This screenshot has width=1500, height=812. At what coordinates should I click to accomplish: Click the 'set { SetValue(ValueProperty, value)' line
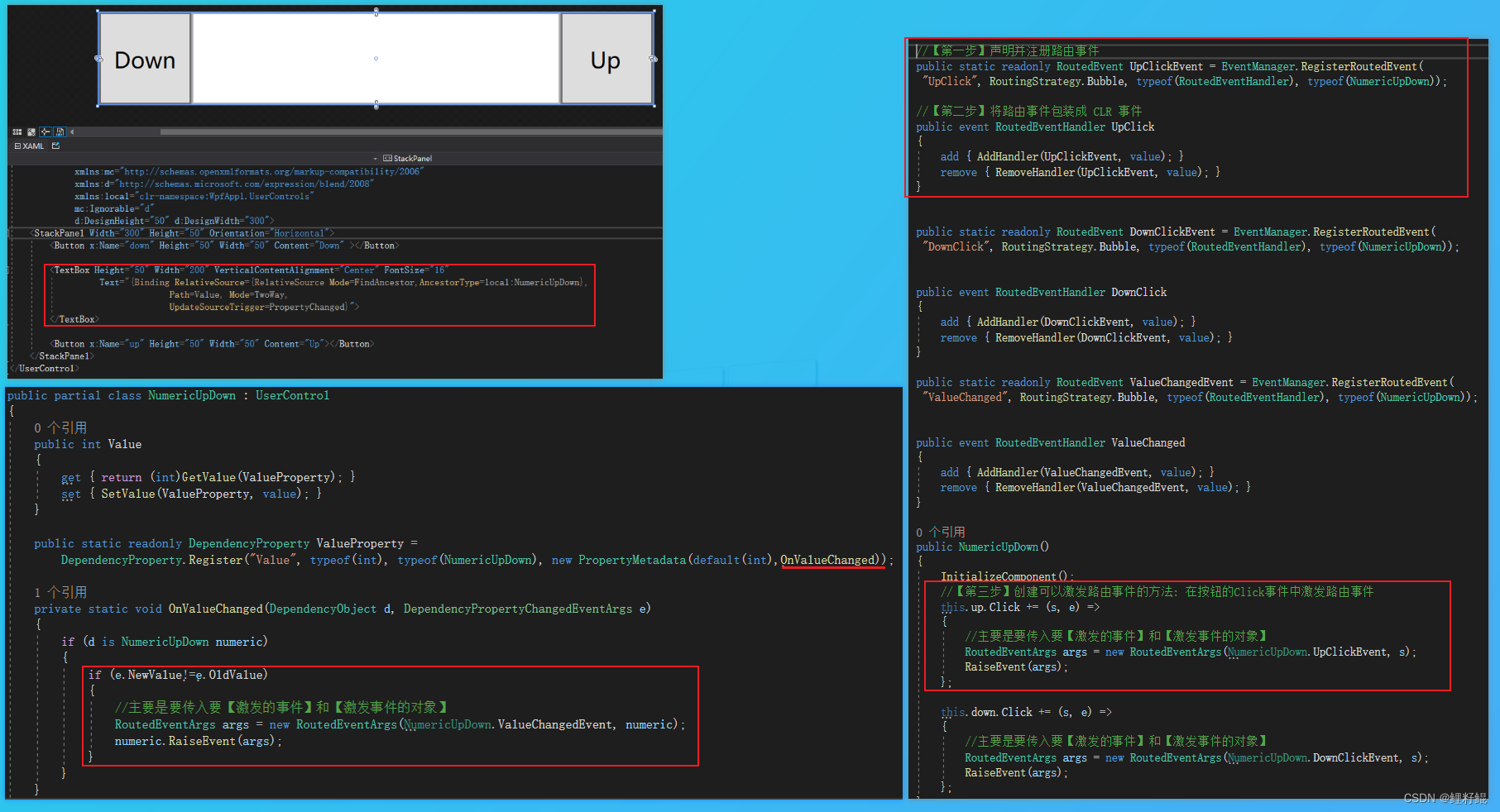click(x=192, y=494)
